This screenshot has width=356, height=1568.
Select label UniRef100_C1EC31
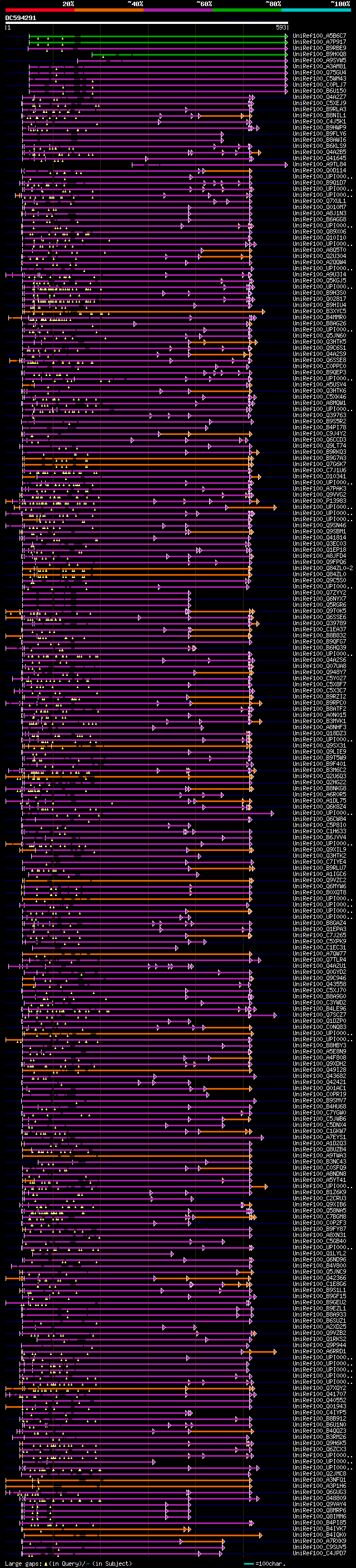[319, 948]
